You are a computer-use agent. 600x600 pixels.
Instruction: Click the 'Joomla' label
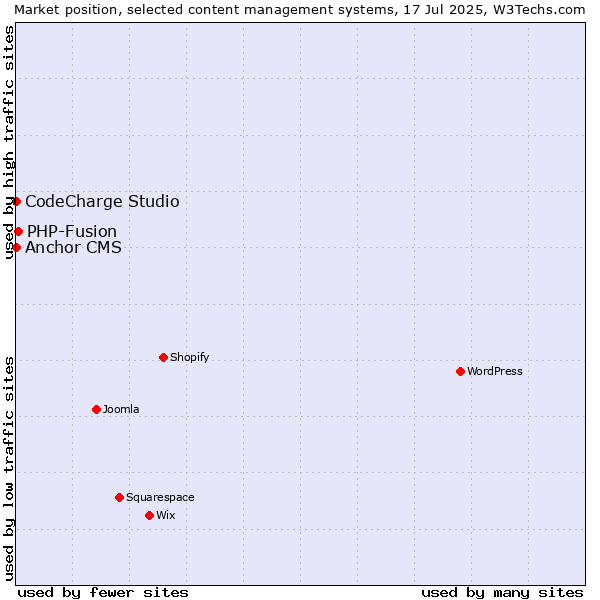click(121, 409)
